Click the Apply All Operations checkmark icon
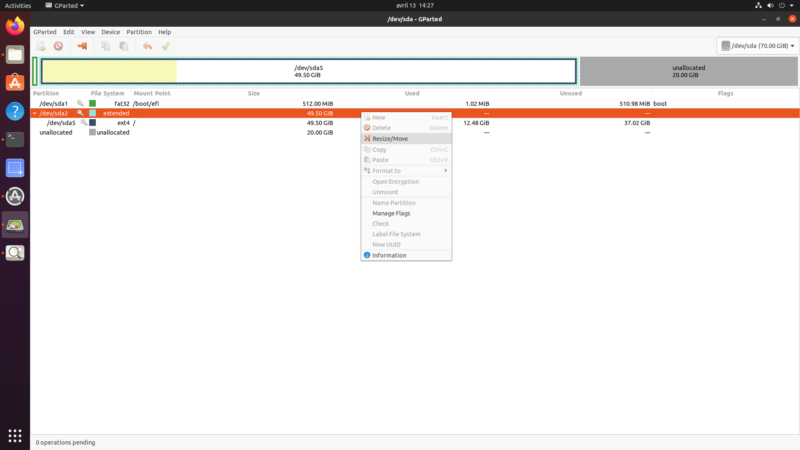This screenshot has width=800, height=450. point(166,46)
